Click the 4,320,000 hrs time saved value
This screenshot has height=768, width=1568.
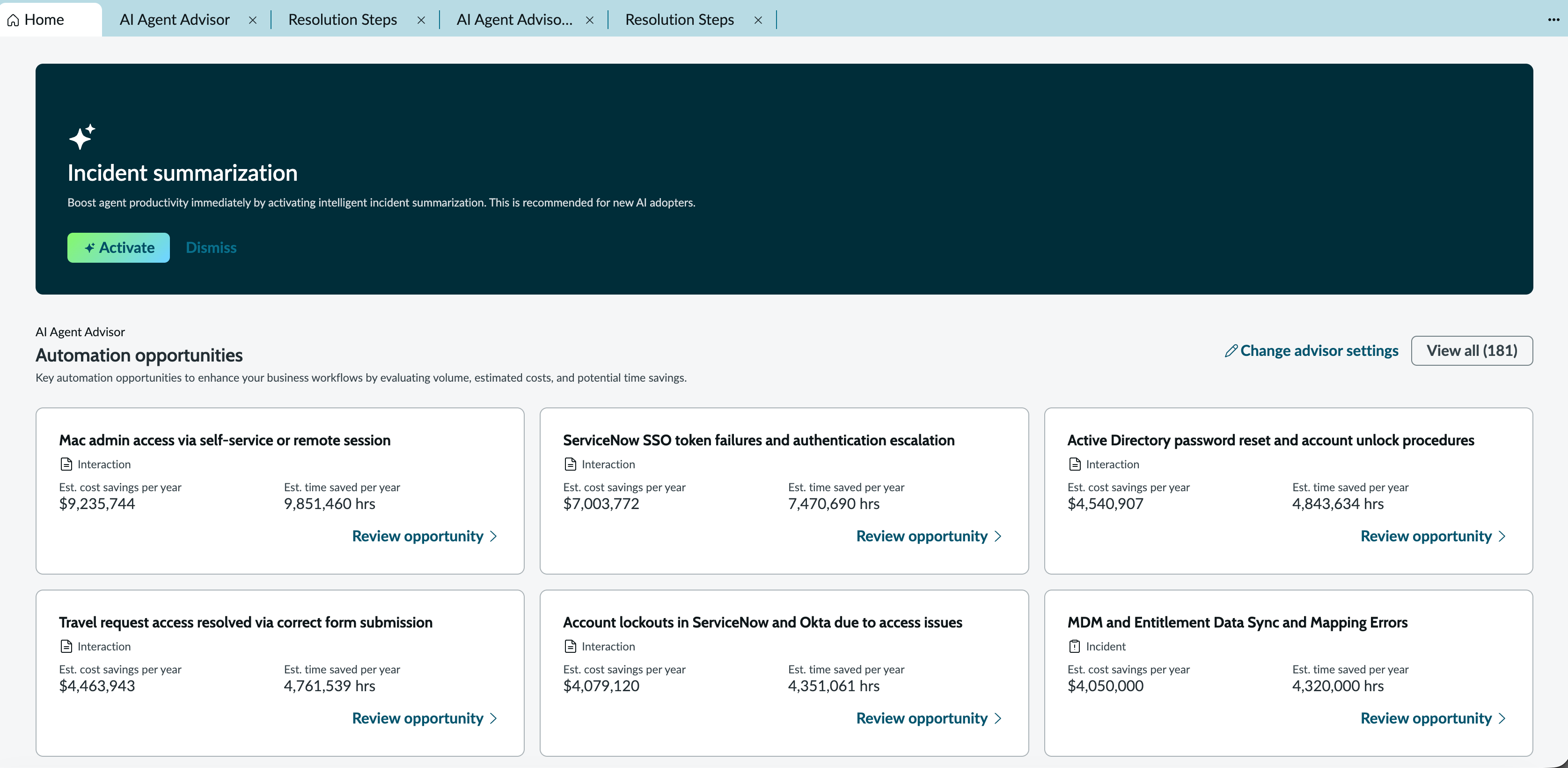point(1338,686)
